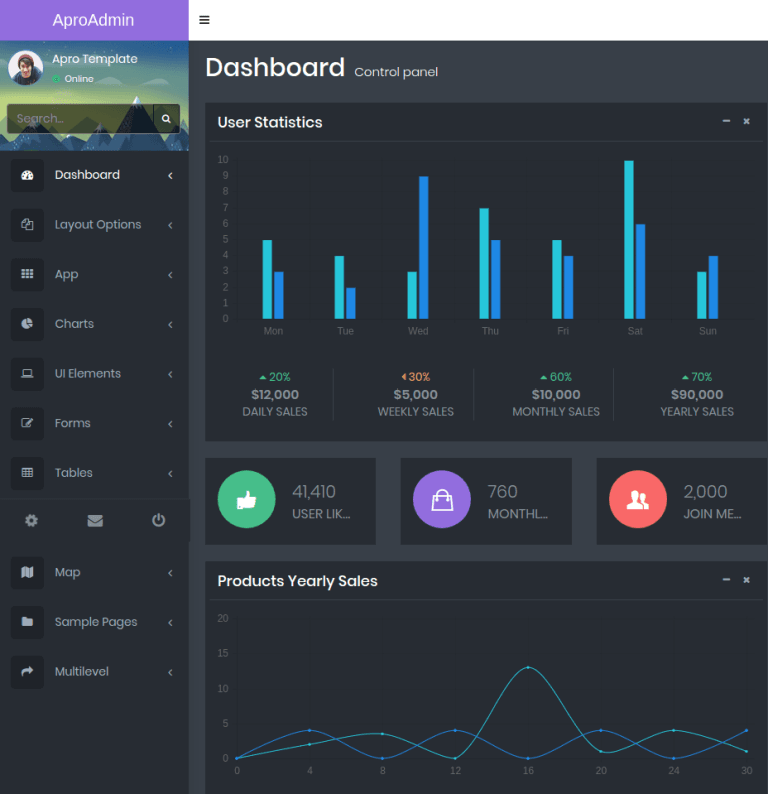Expand the Map menu chevron
Image resolution: width=768 pixels, height=794 pixels.
point(171,573)
